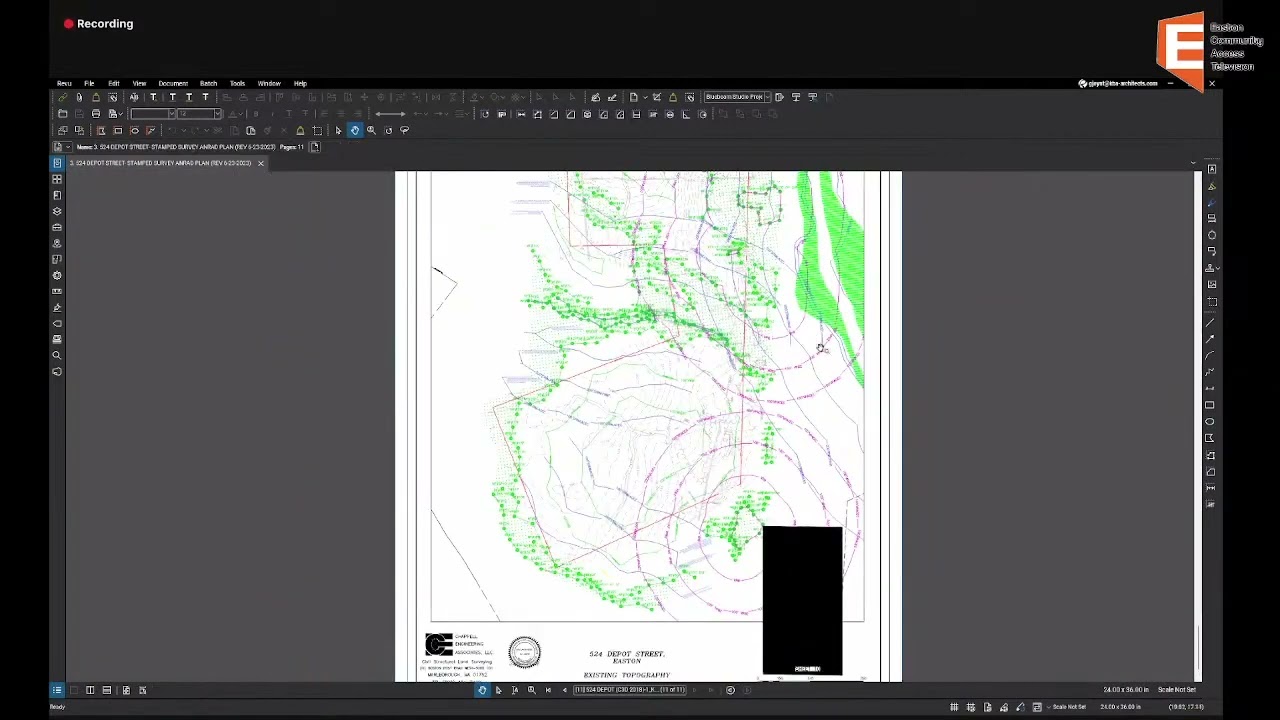Open the Tools menu
Screen dimensions: 1280x720
pyautogui.click(x=237, y=83)
